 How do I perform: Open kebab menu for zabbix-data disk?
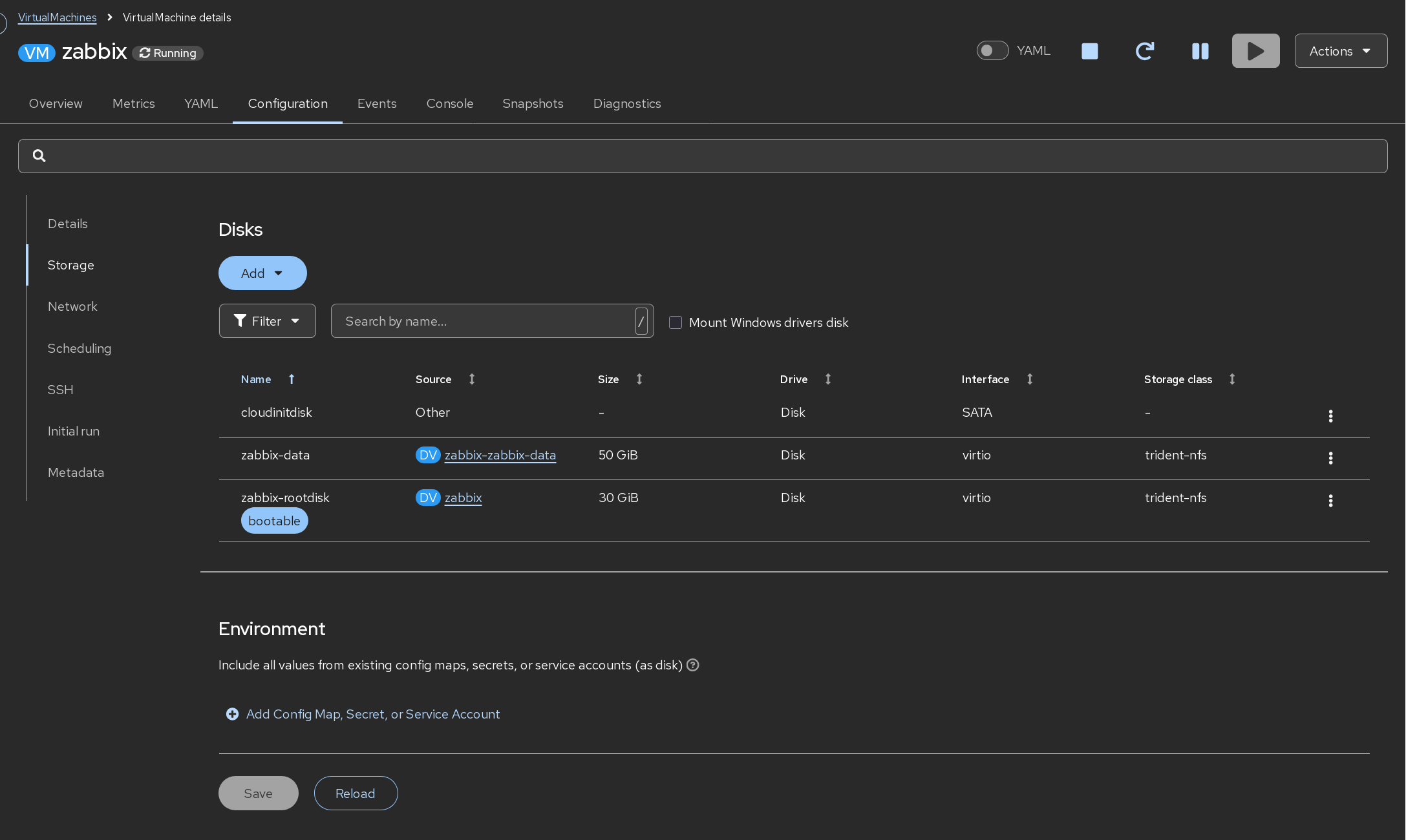coord(1330,458)
